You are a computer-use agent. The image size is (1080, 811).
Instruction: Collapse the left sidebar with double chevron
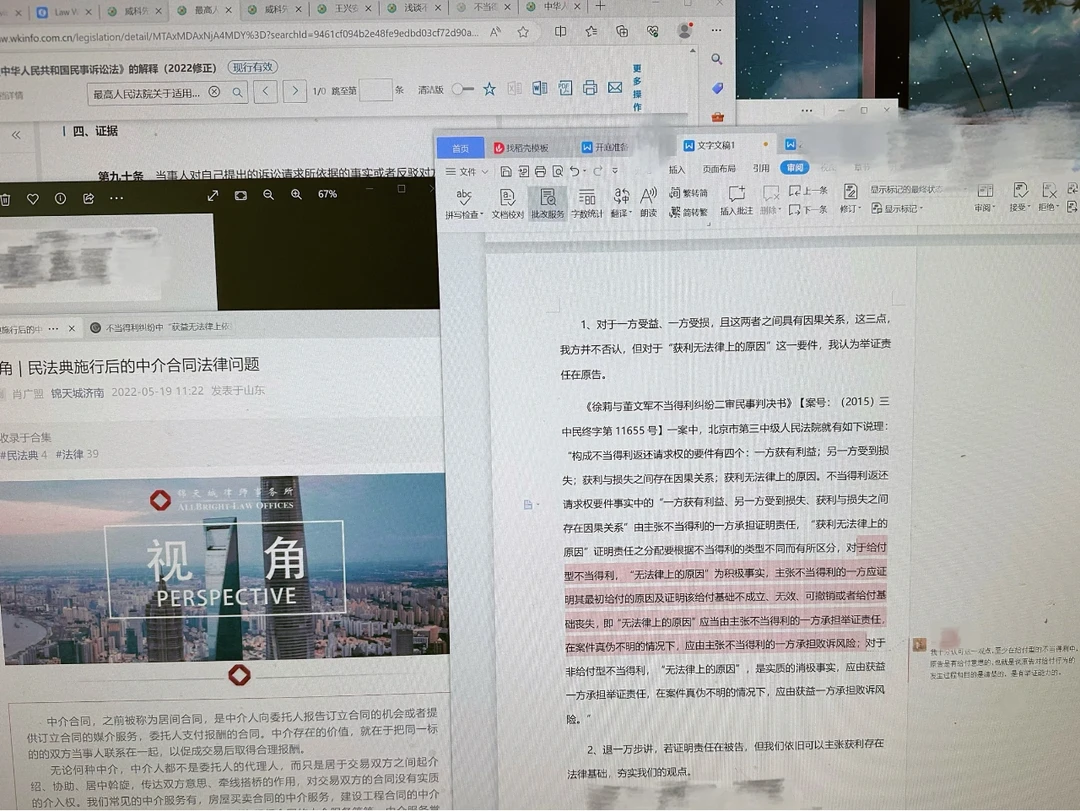pos(16,135)
